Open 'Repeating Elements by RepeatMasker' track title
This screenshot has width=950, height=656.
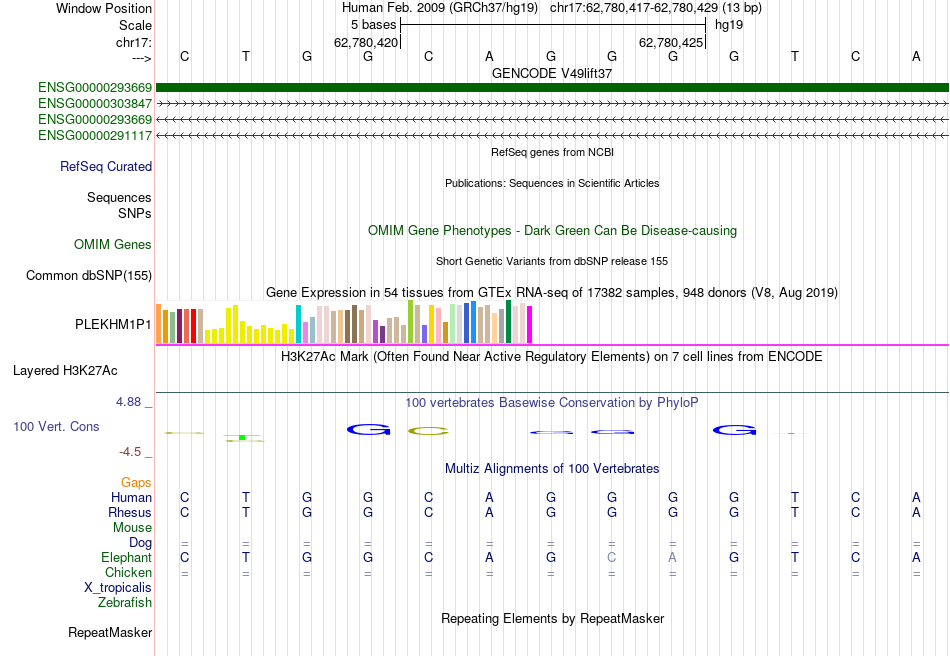coord(552,618)
